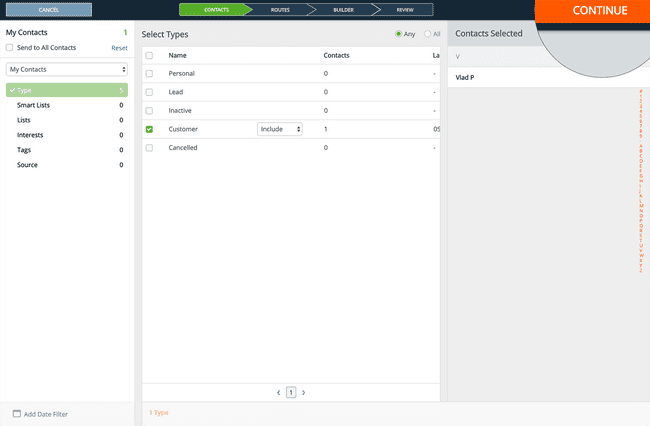This screenshot has height=426, width=650.
Task: Click the next page arrow
Action: 303,392
